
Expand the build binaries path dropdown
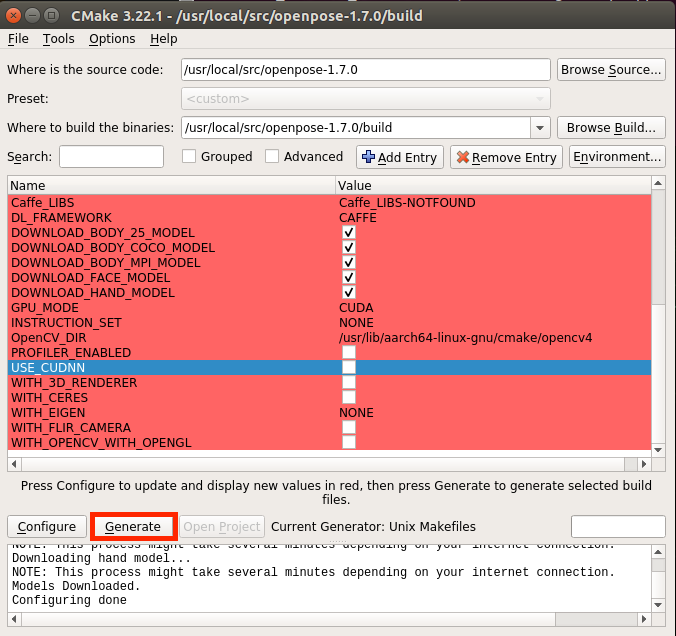[540, 128]
